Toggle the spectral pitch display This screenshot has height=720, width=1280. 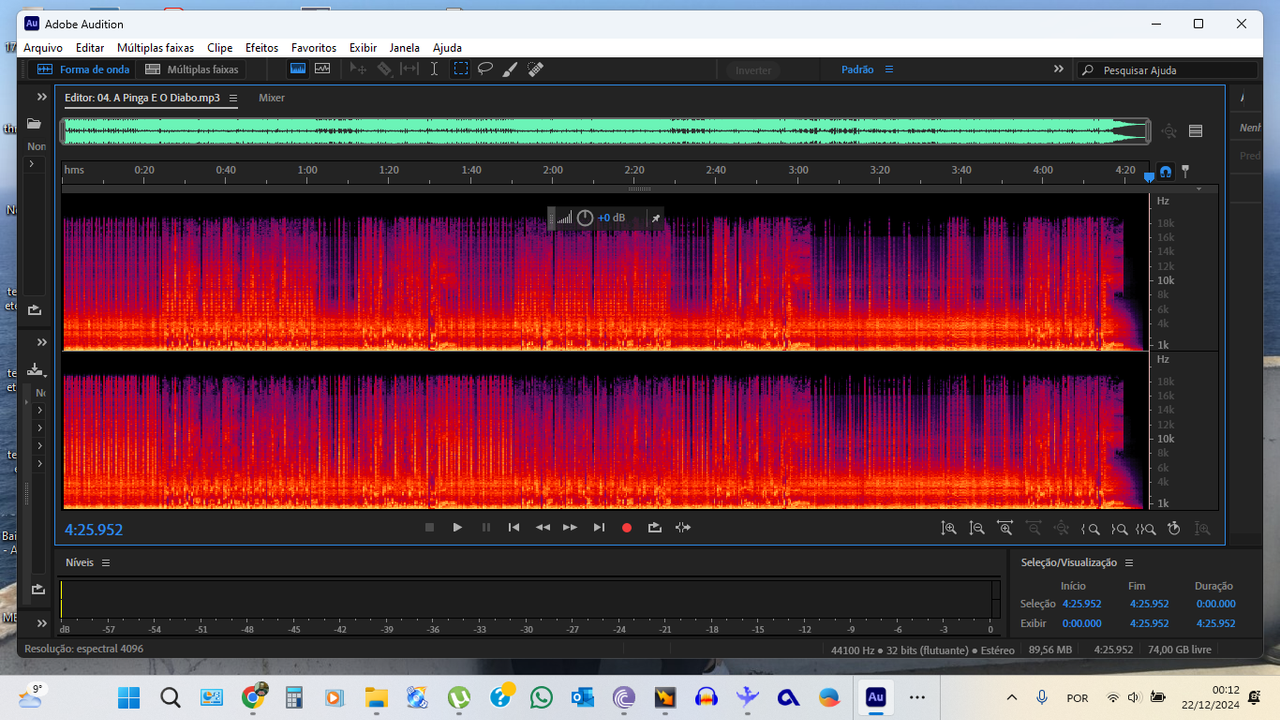pos(322,69)
